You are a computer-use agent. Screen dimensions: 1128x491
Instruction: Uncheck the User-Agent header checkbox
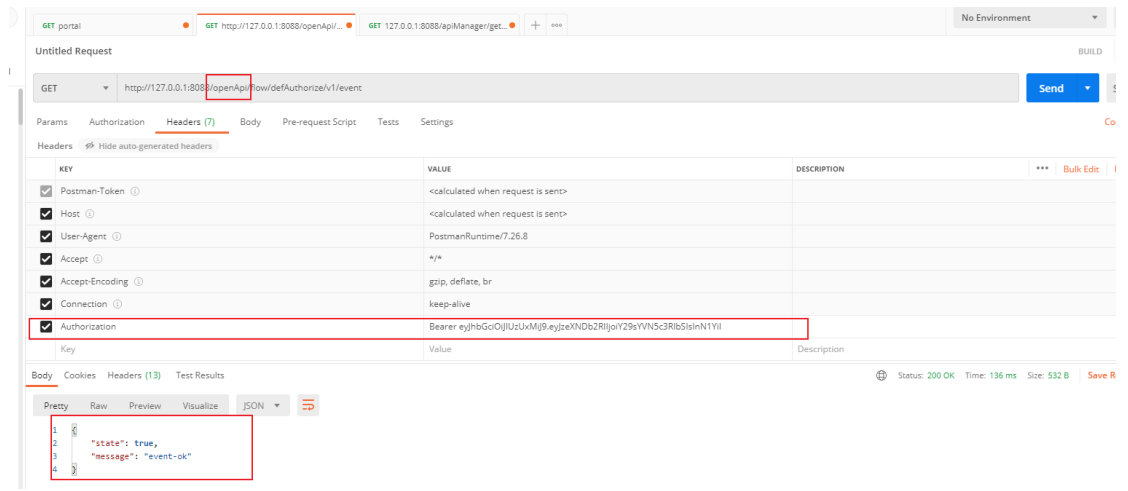click(45, 236)
